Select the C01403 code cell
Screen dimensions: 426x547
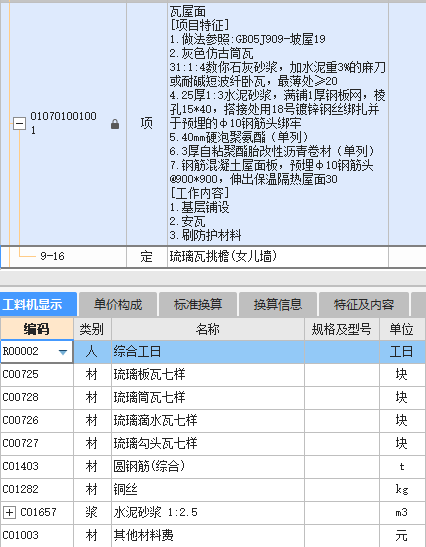pyautogui.click(x=37, y=467)
